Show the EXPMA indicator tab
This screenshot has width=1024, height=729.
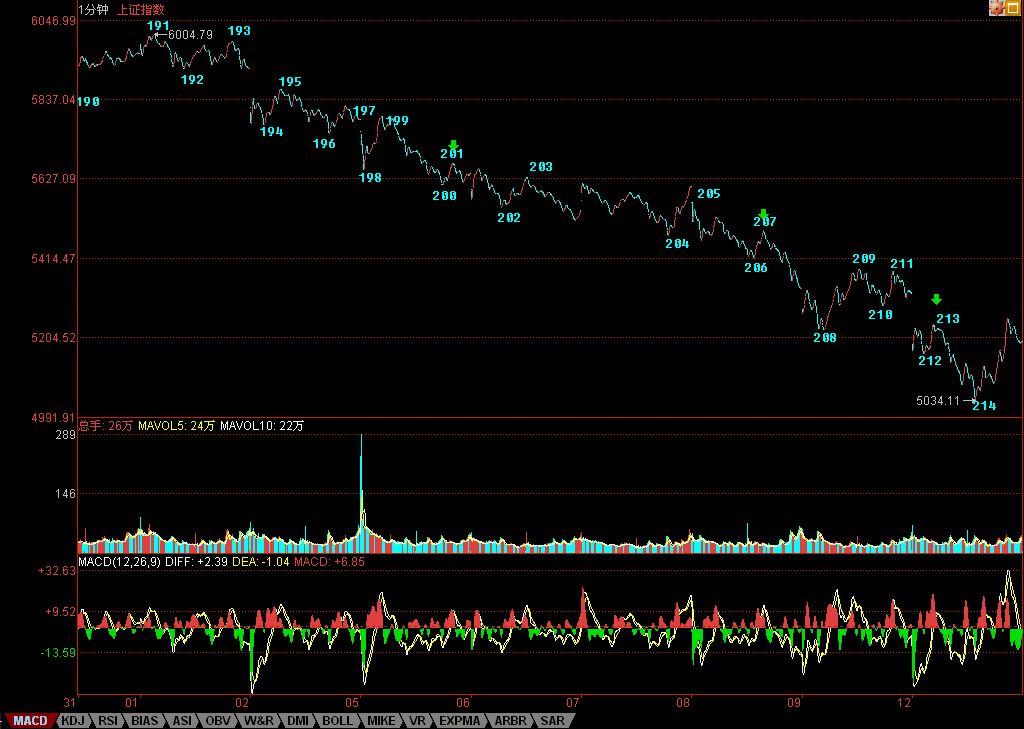click(460, 720)
